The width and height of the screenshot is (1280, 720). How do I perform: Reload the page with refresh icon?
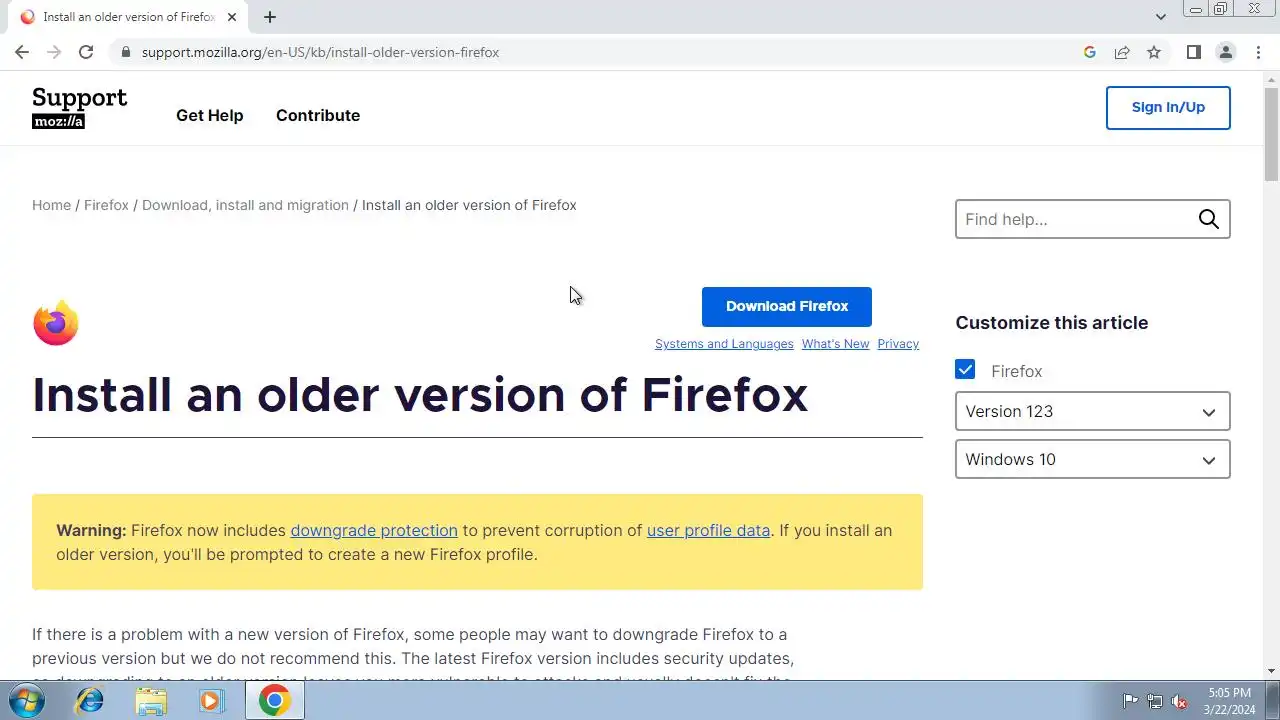[86, 52]
